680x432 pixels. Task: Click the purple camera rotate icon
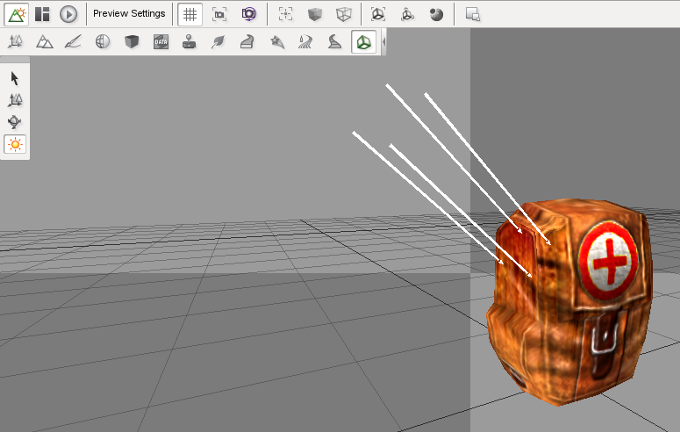(249, 14)
